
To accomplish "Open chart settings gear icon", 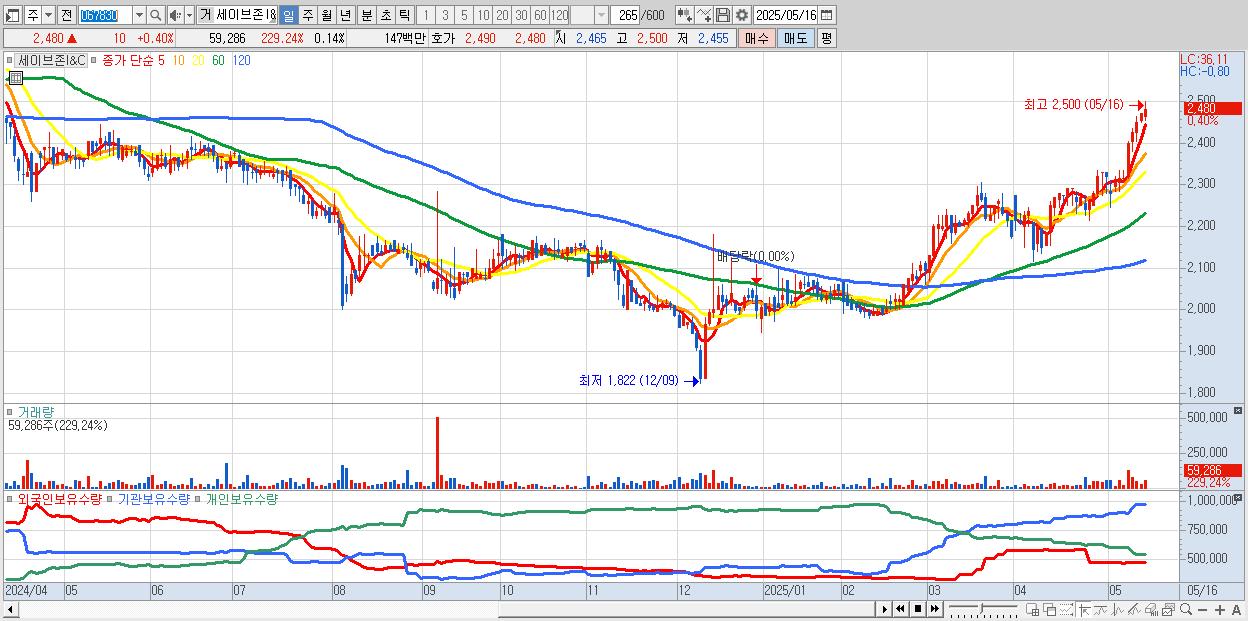I will [x=742, y=15].
